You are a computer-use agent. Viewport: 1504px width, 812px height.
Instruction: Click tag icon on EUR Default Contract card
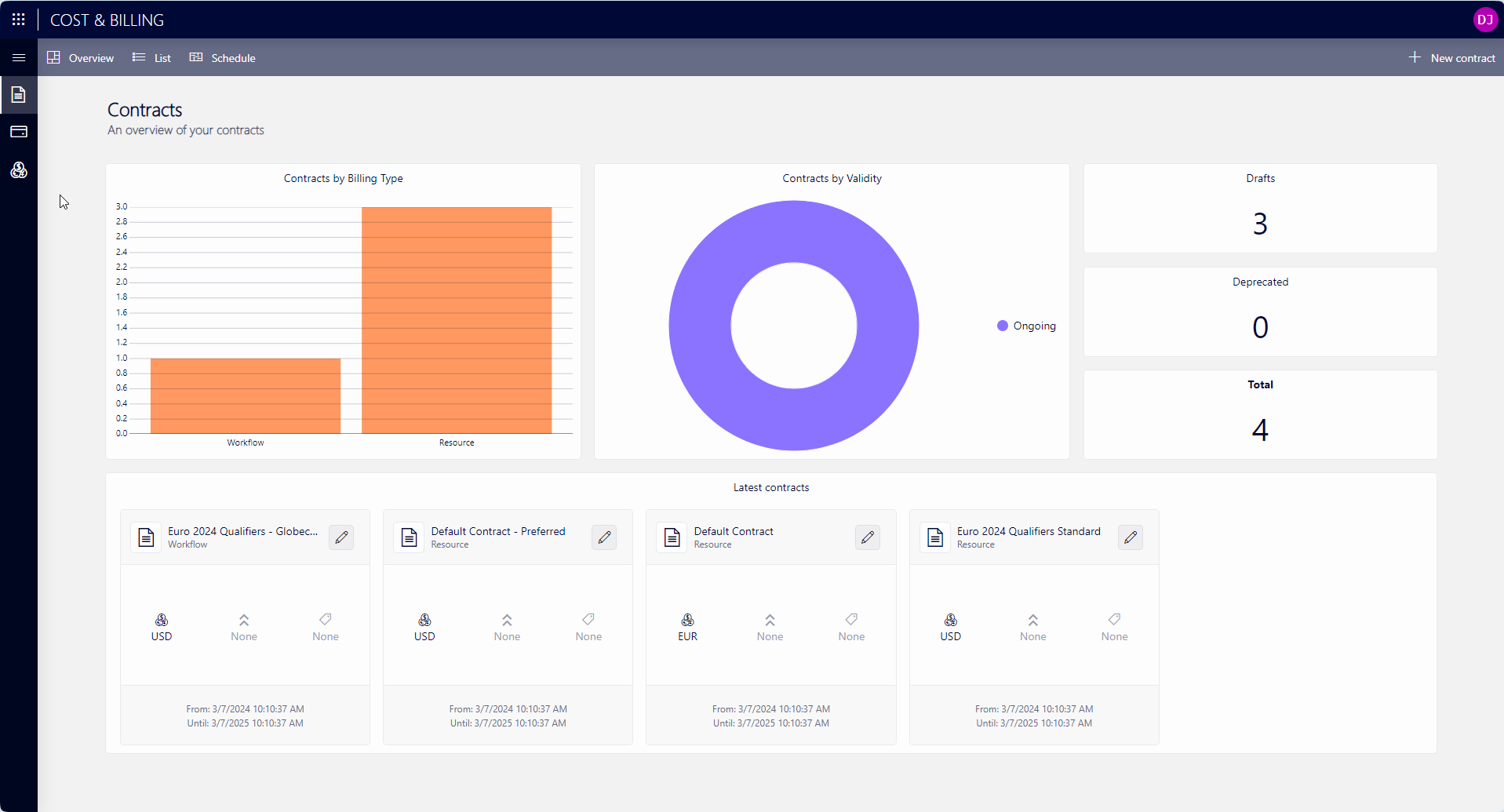(x=851, y=619)
